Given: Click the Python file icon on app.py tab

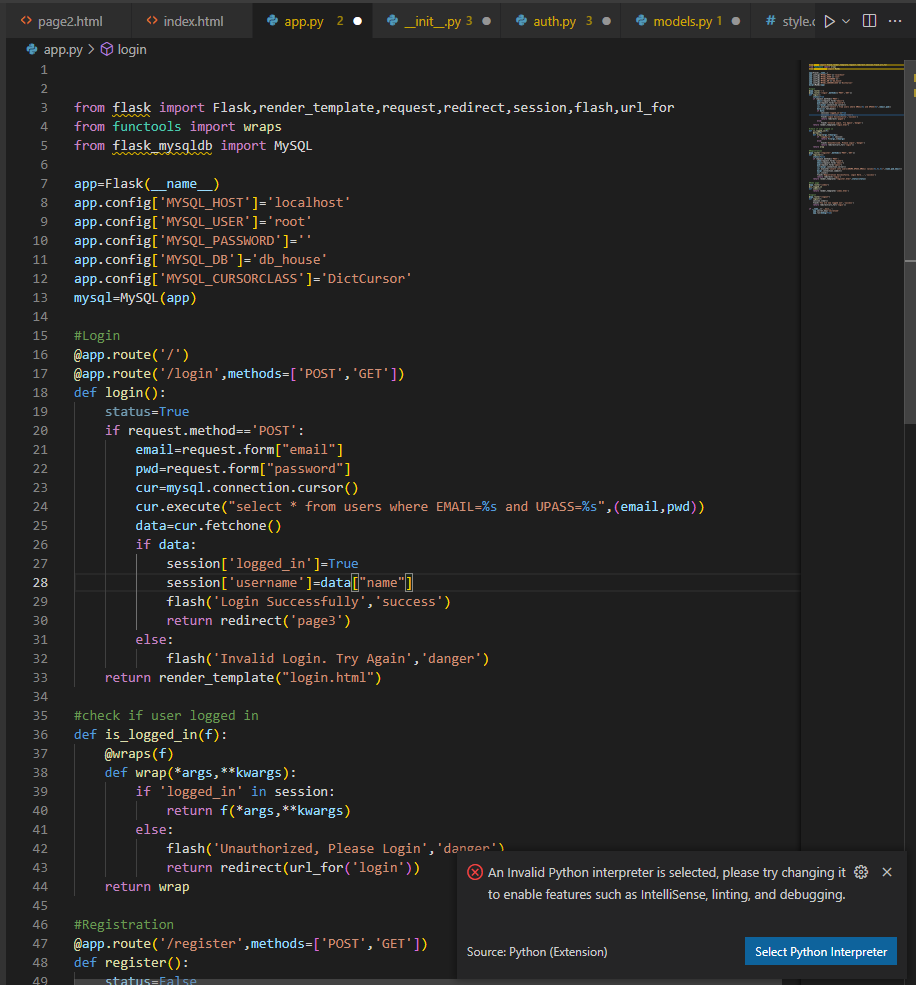Looking at the screenshot, I should pos(272,20).
